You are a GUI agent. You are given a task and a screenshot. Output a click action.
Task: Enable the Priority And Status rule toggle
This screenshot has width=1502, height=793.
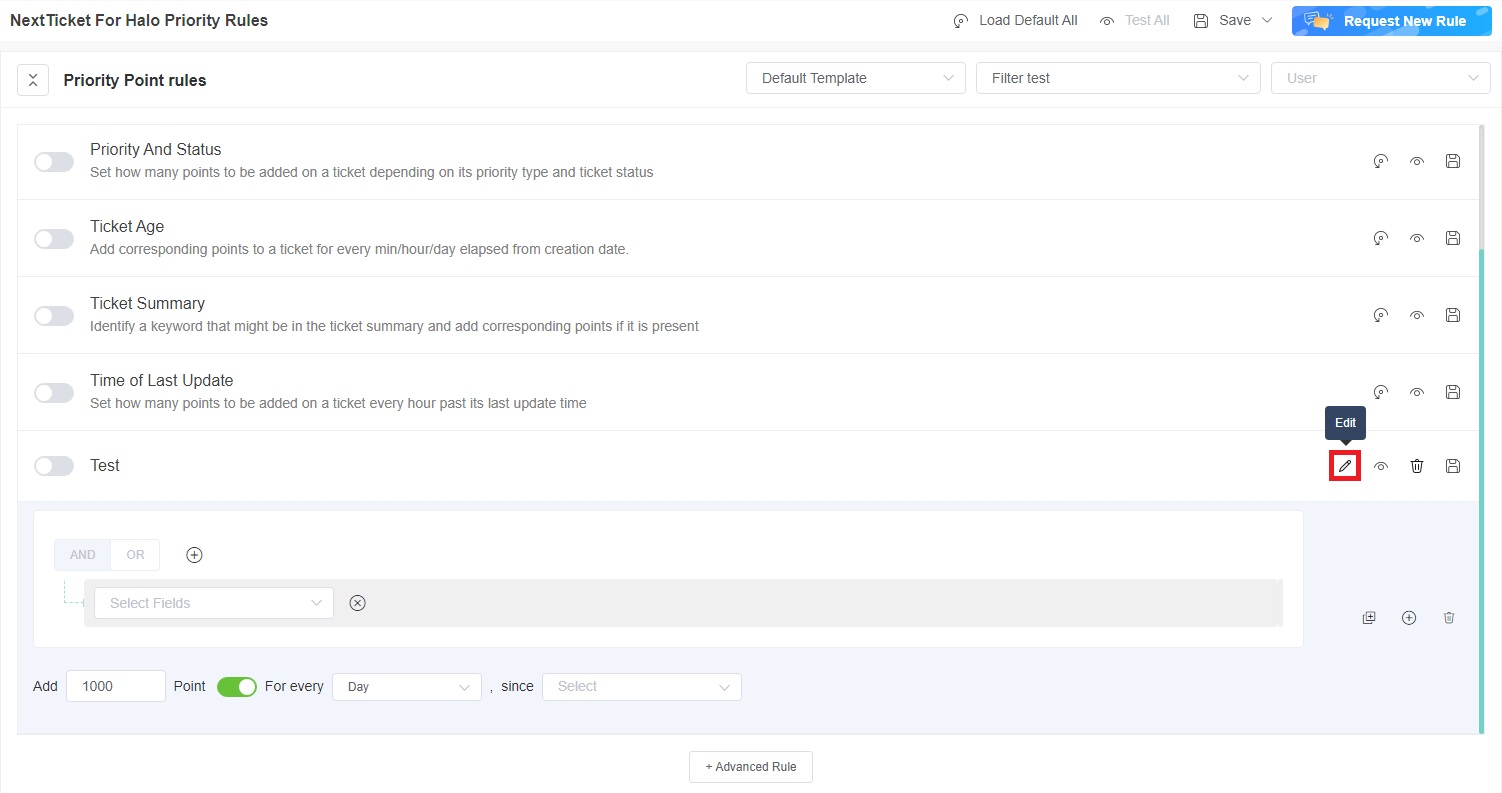(54, 162)
